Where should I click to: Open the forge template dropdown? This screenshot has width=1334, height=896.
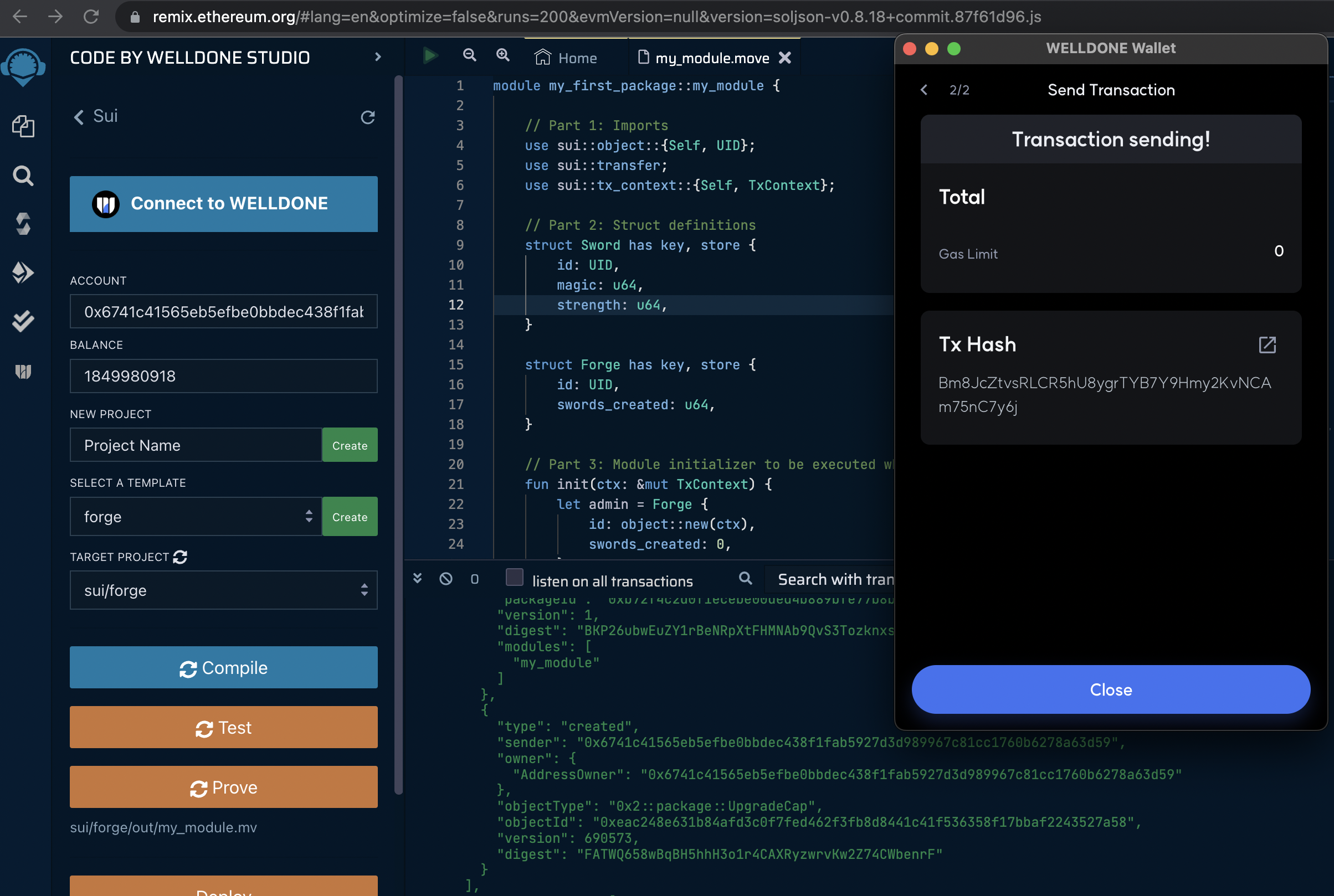tap(196, 517)
